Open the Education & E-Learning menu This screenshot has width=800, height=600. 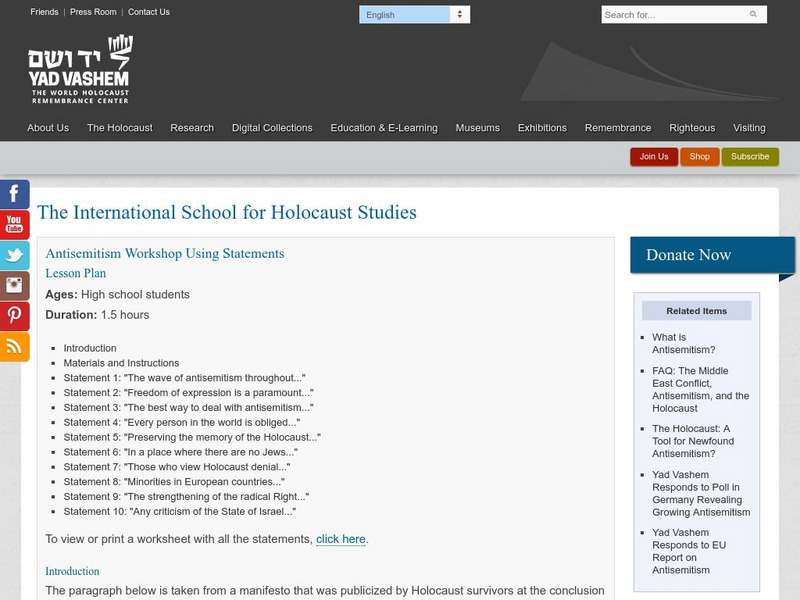tap(384, 128)
